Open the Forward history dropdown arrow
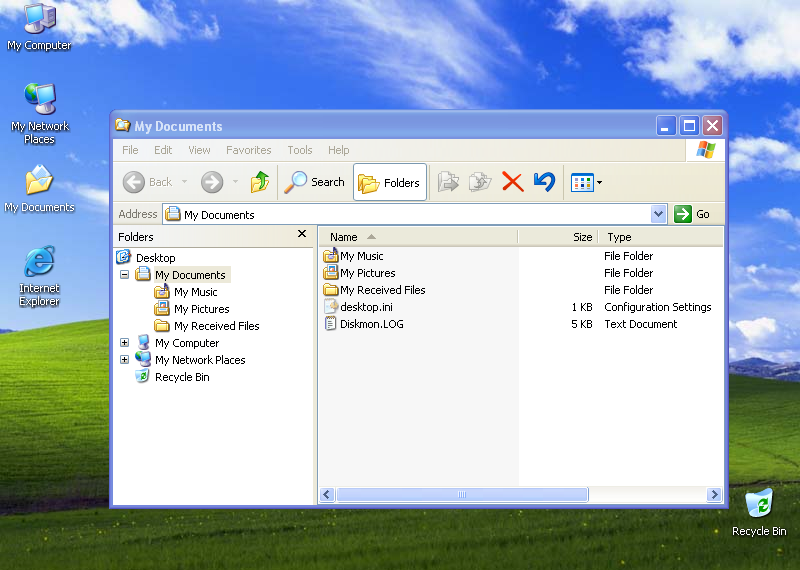The width and height of the screenshot is (800, 570). 235,182
